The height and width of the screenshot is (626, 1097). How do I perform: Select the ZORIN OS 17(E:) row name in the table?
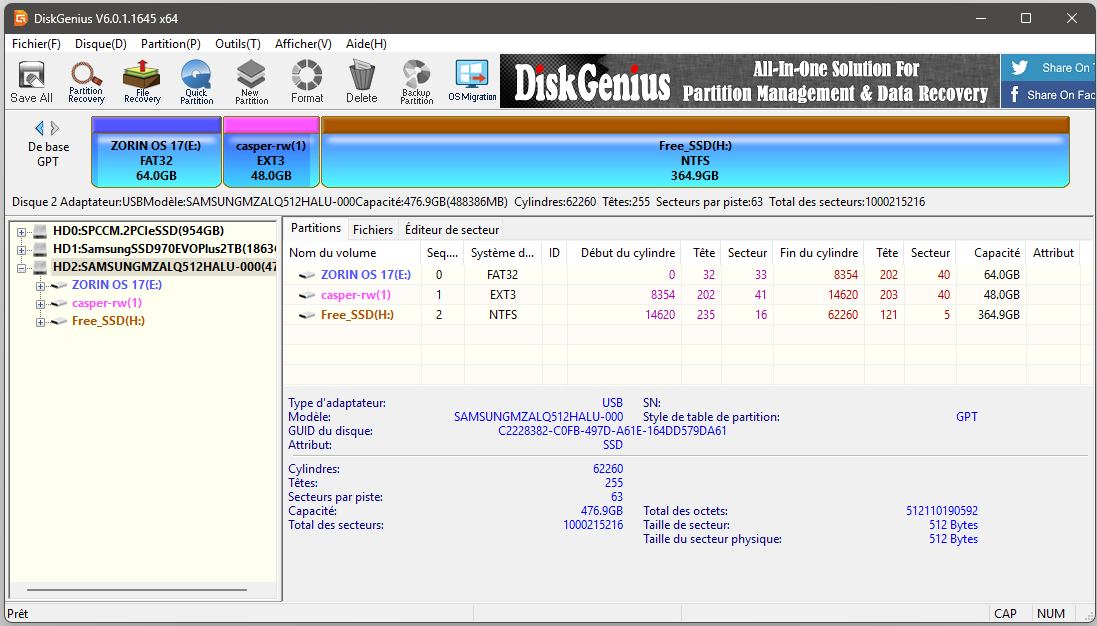pos(366,275)
